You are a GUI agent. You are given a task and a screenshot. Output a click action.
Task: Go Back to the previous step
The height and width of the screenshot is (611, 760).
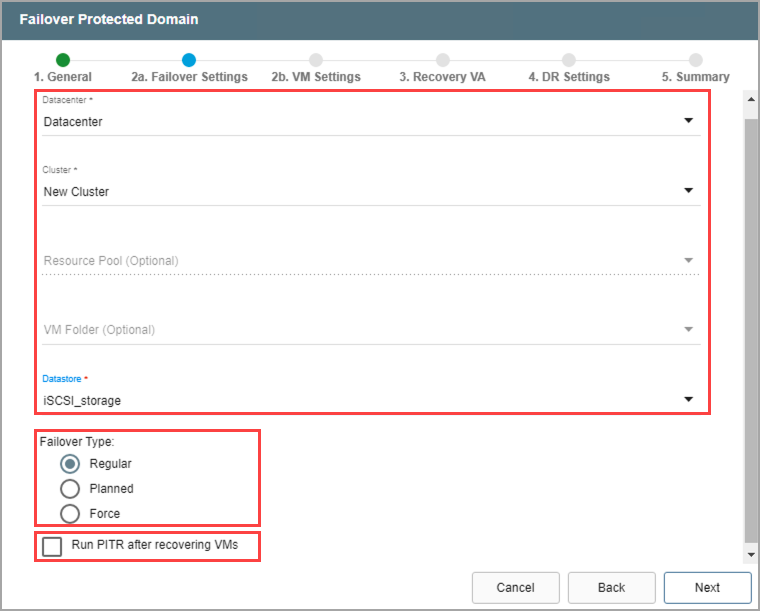[611, 588]
